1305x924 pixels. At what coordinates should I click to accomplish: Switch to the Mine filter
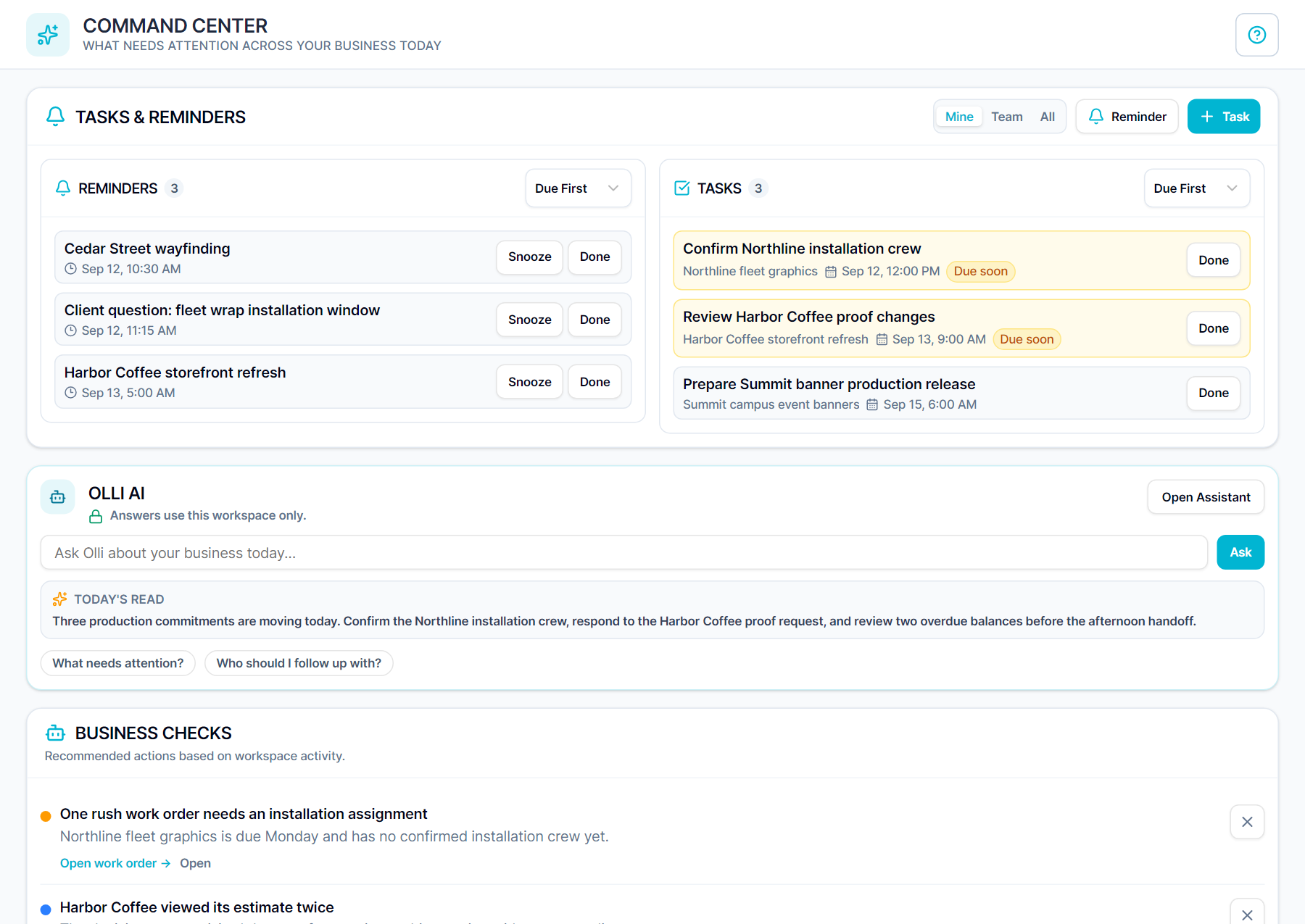(959, 117)
